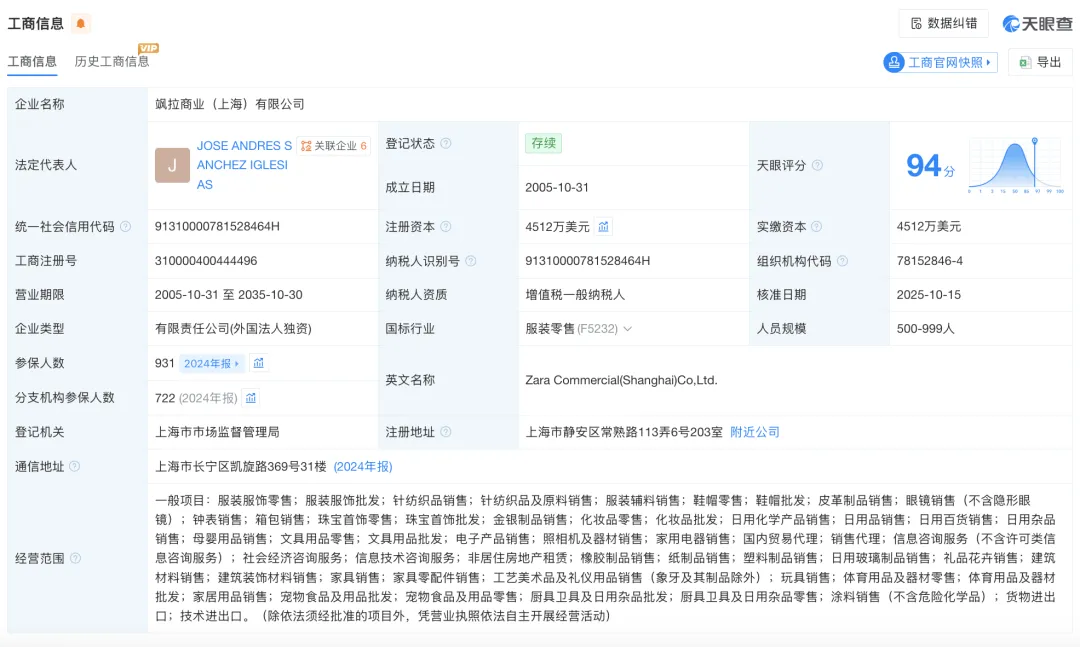Click address 上海市静安区常熟路113弄6号203室

[624, 432]
